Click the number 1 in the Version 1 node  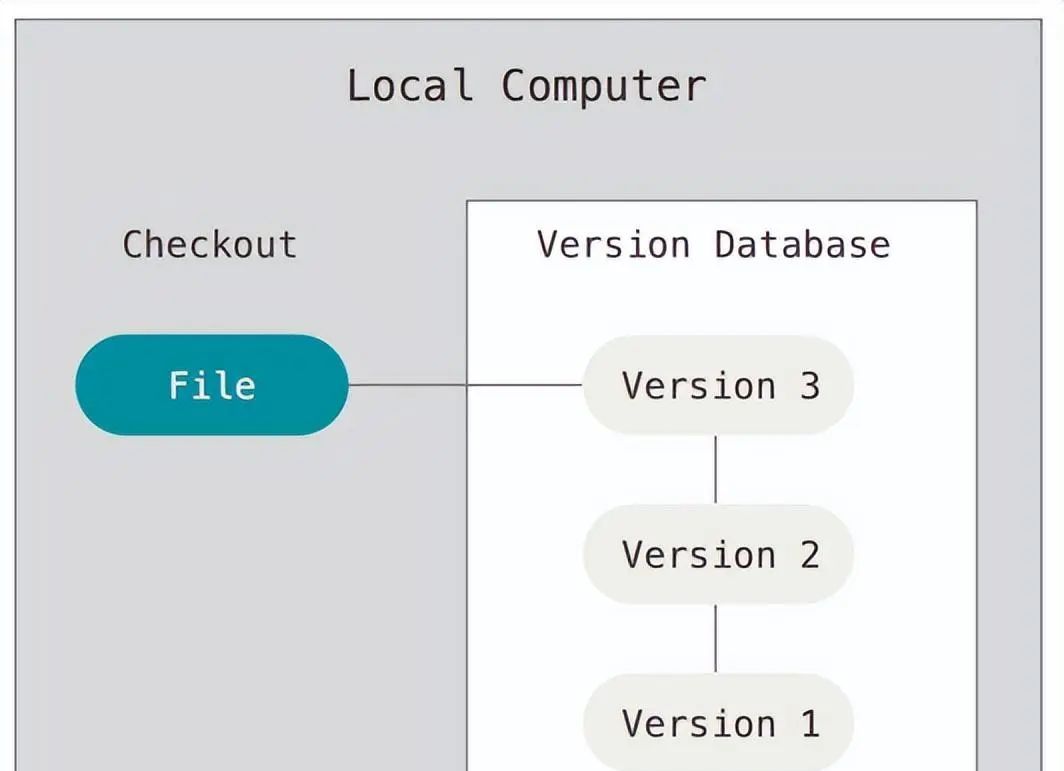pos(810,723)
